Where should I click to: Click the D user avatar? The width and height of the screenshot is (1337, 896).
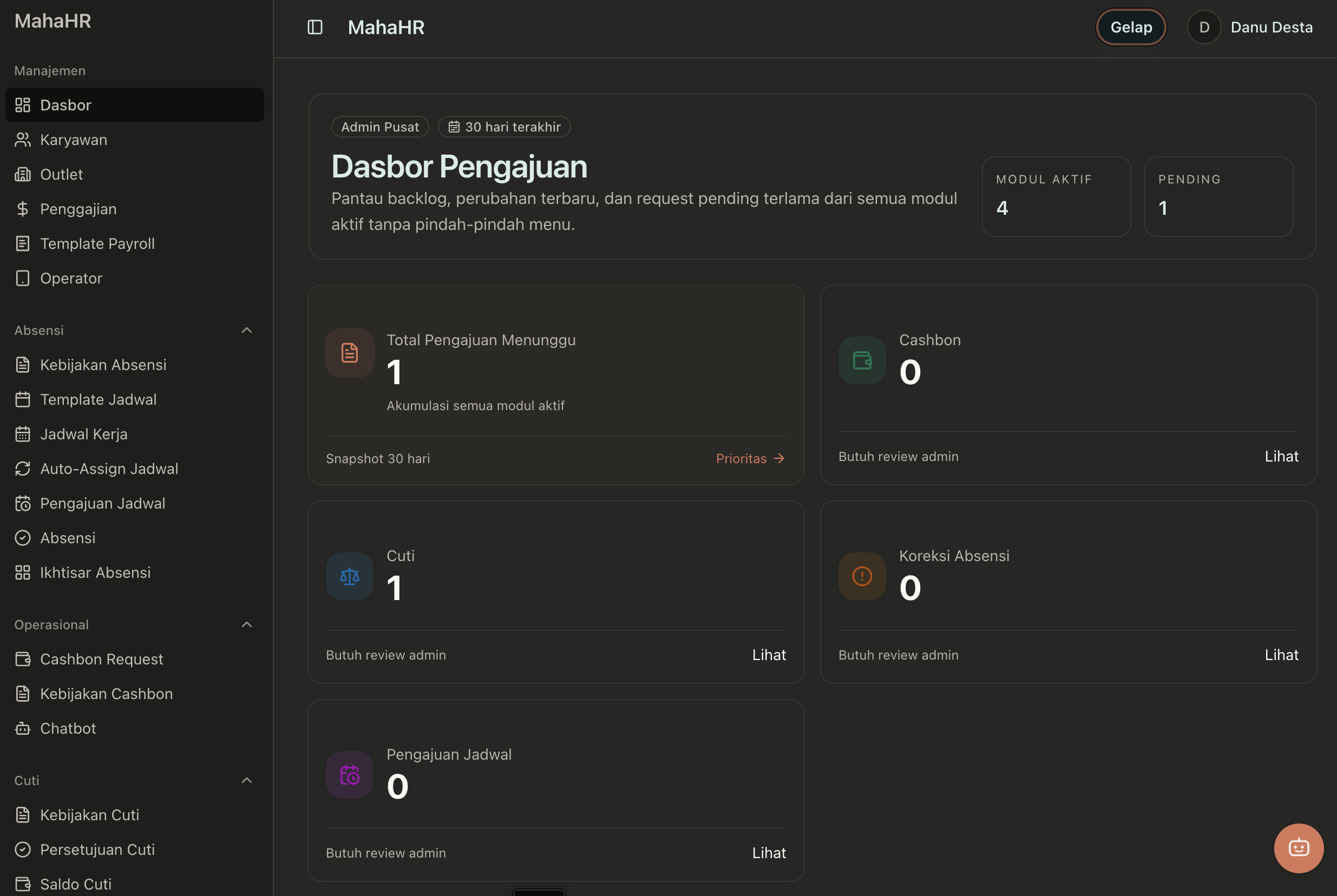[1204, 27]
